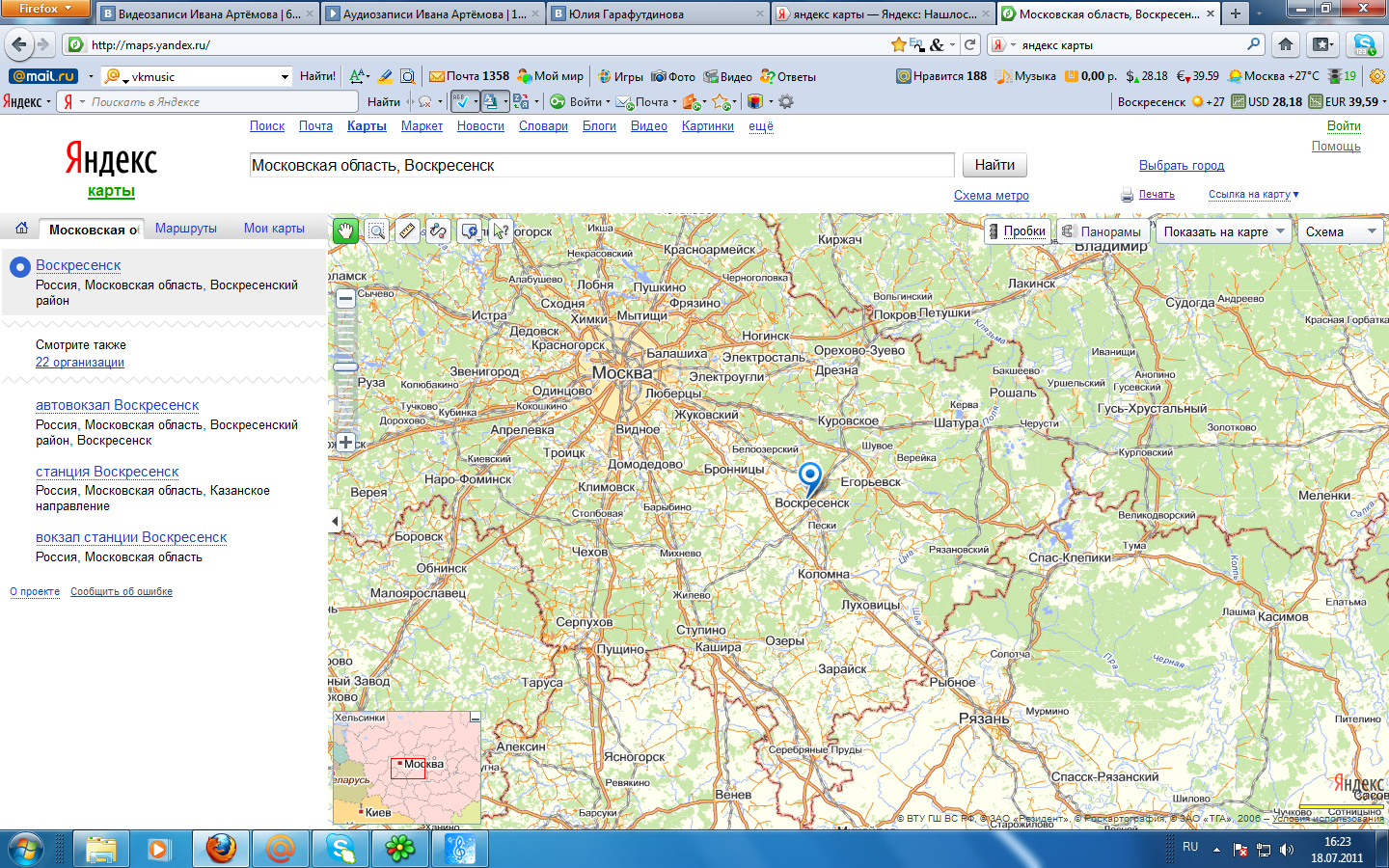This screenshot has height=868, width=1389.
Task: Switch to the Юлия Гарафутдинова browser tab
Action: (x=658, y=14)
